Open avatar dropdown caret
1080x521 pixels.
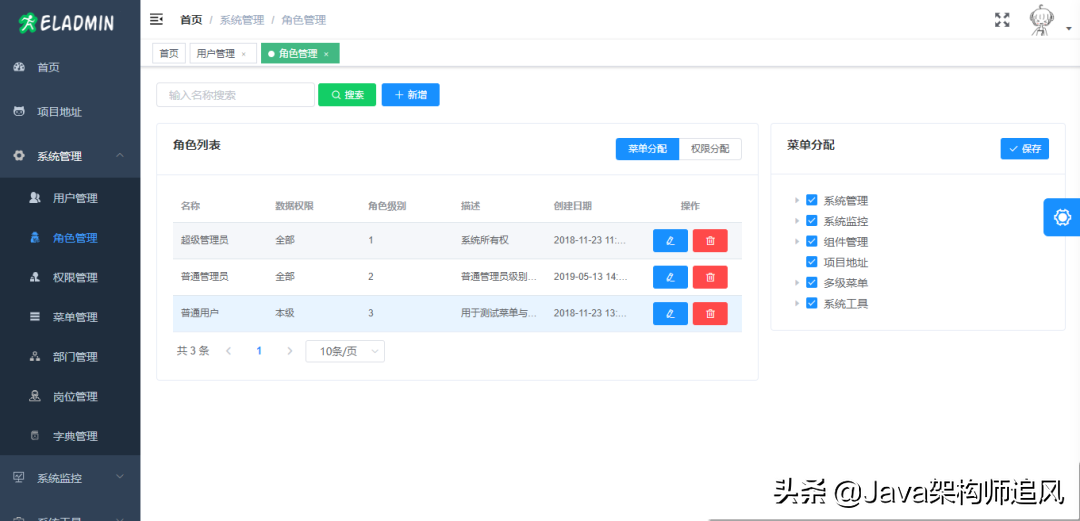(1069, 29)
